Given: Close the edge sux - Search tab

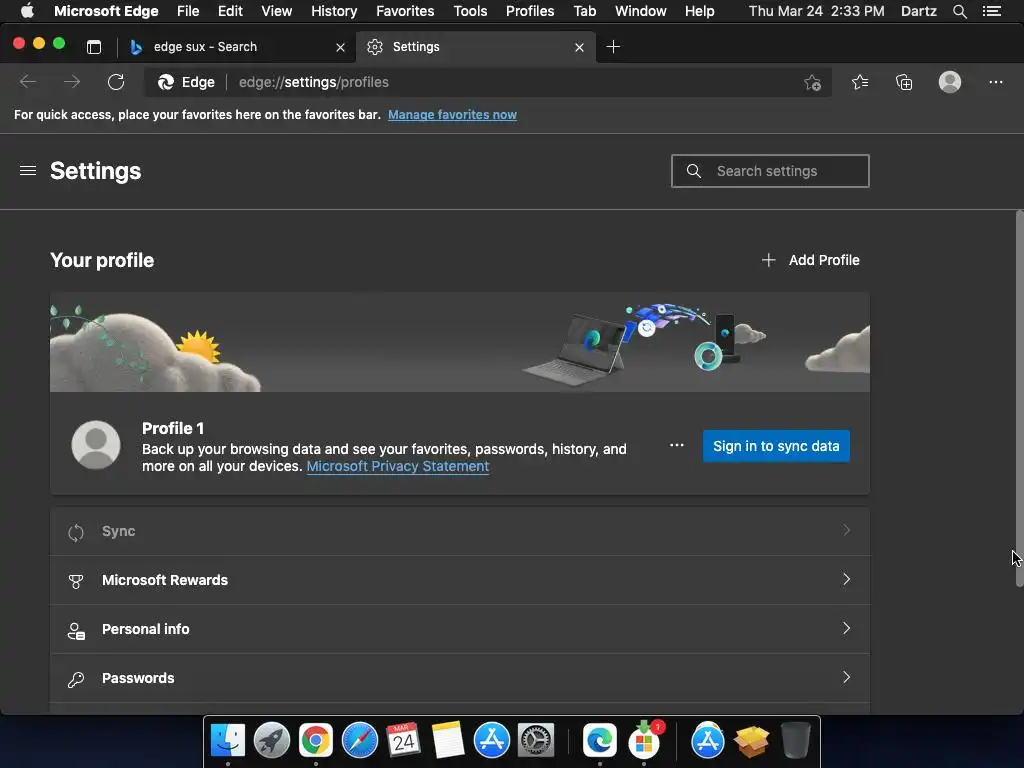Looking at the screenshot, I should tap(340, 47).
